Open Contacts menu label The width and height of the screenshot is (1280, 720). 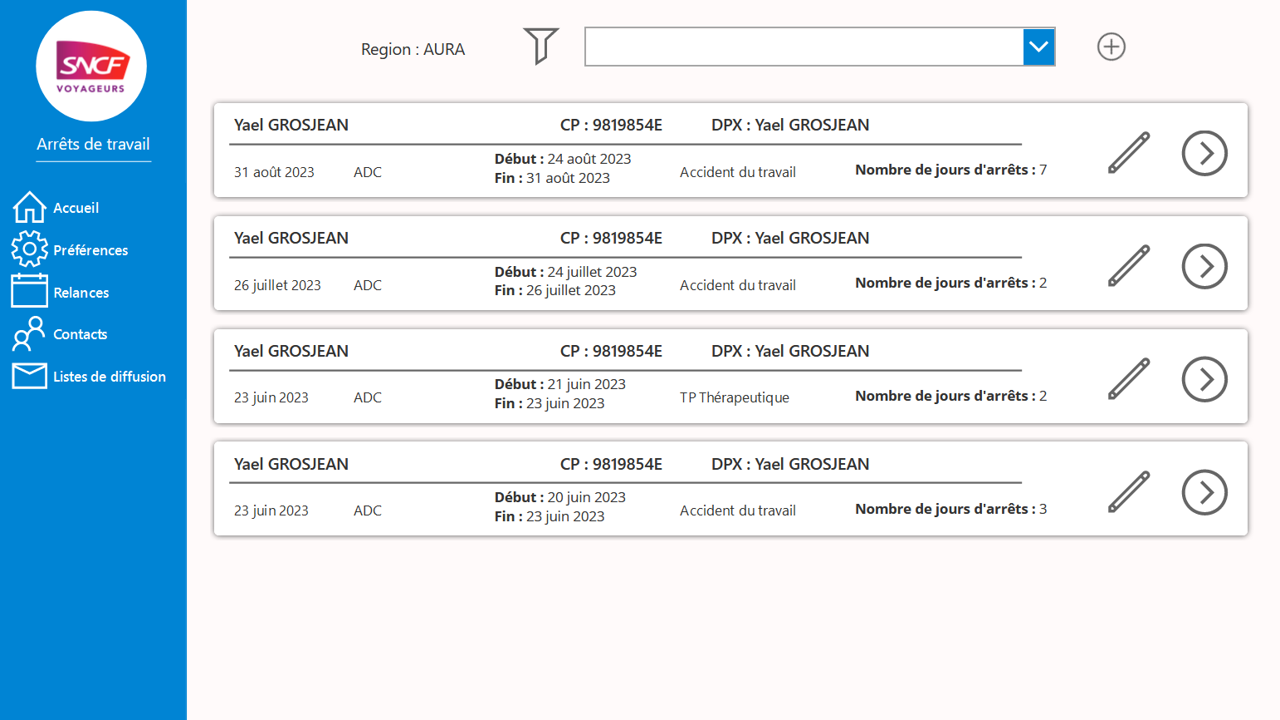tap(80, 334)
